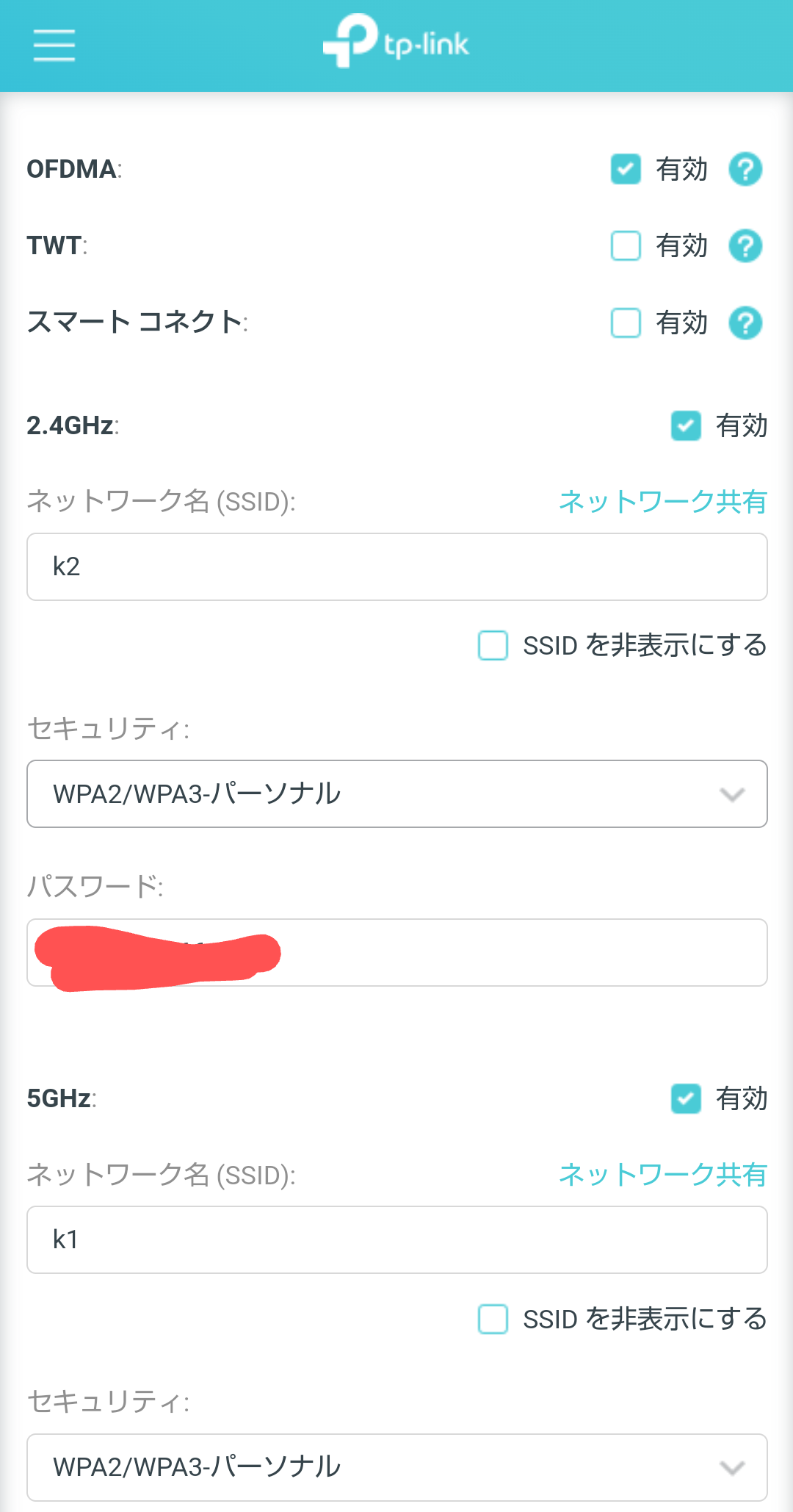The image size is (793, 1512).
Task: Toggle the 2.4GHz enable checkbox
Action: coord(686,426)
